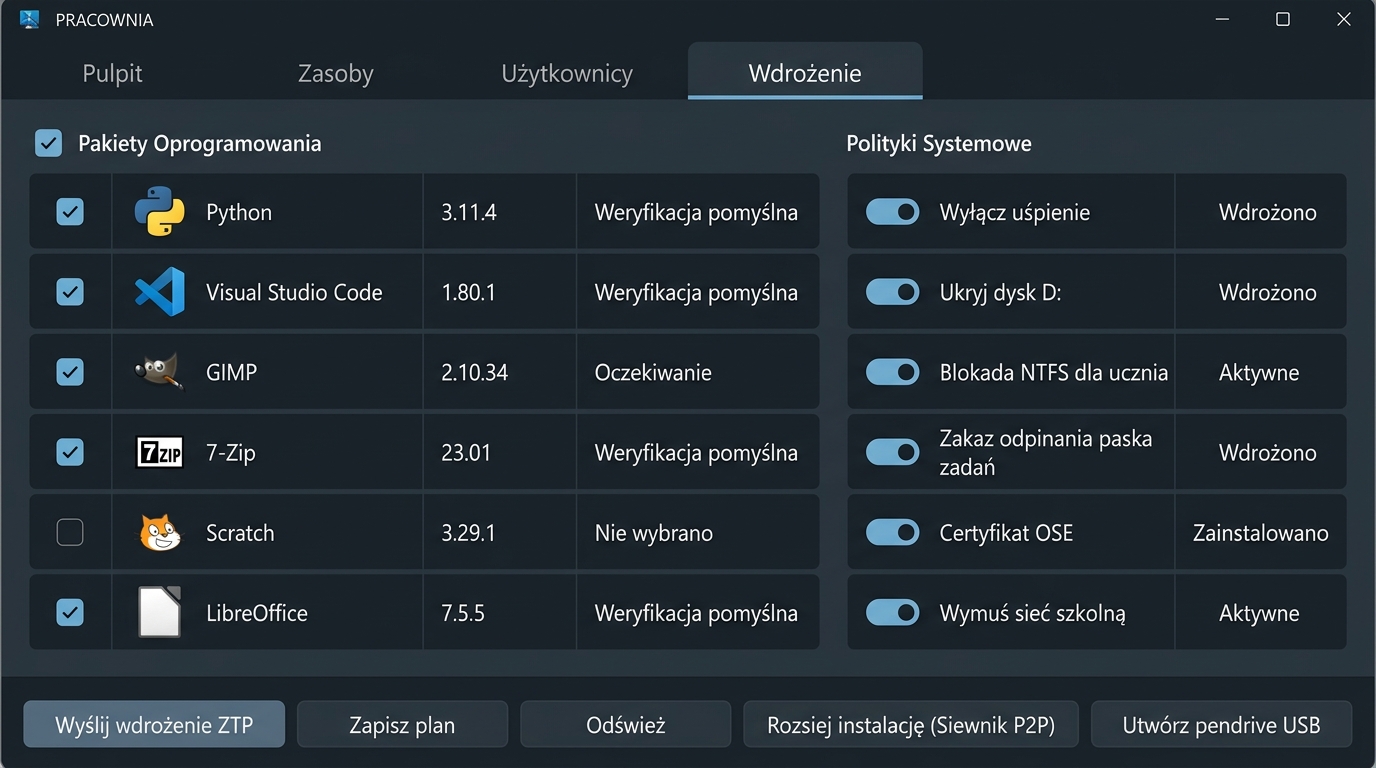Image resolution: width=1376 pixels, height=768 pixels.
Task: Click the 7-Zip version 23.01 cell
Action: click(x=500, y=452)
